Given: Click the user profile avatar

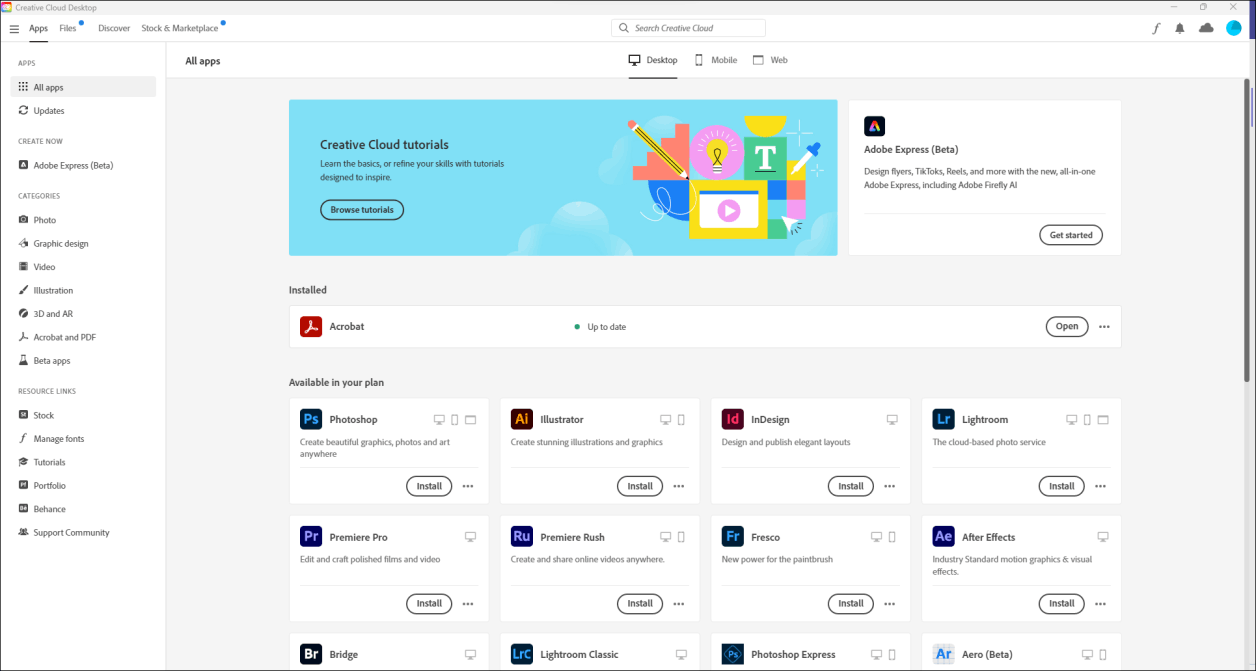Looking at the screenshot, I should (1233, 28).
